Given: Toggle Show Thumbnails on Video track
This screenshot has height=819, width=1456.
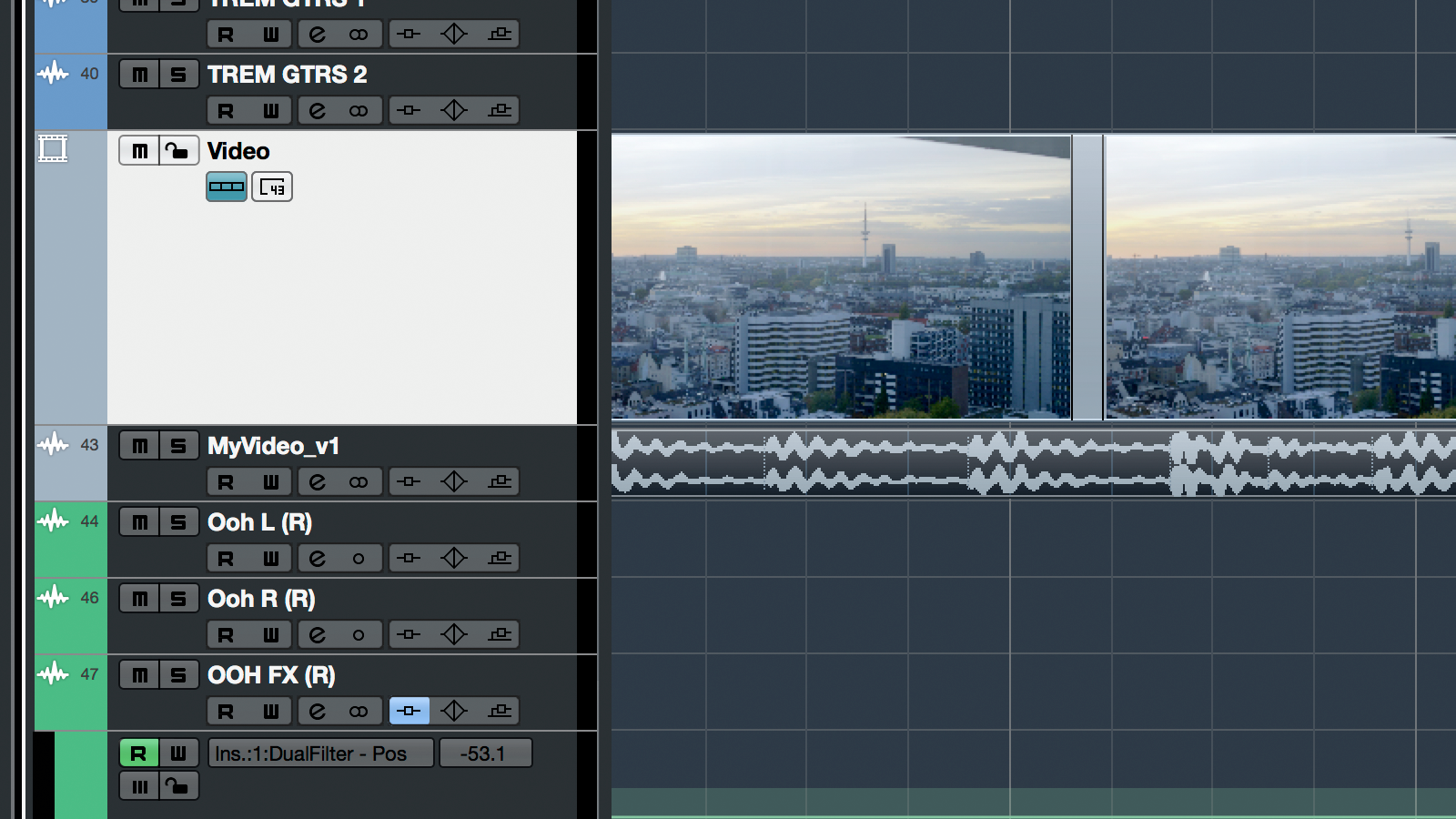Looking at the screenshot, I should pyautogui.click(x=227, y=187).
